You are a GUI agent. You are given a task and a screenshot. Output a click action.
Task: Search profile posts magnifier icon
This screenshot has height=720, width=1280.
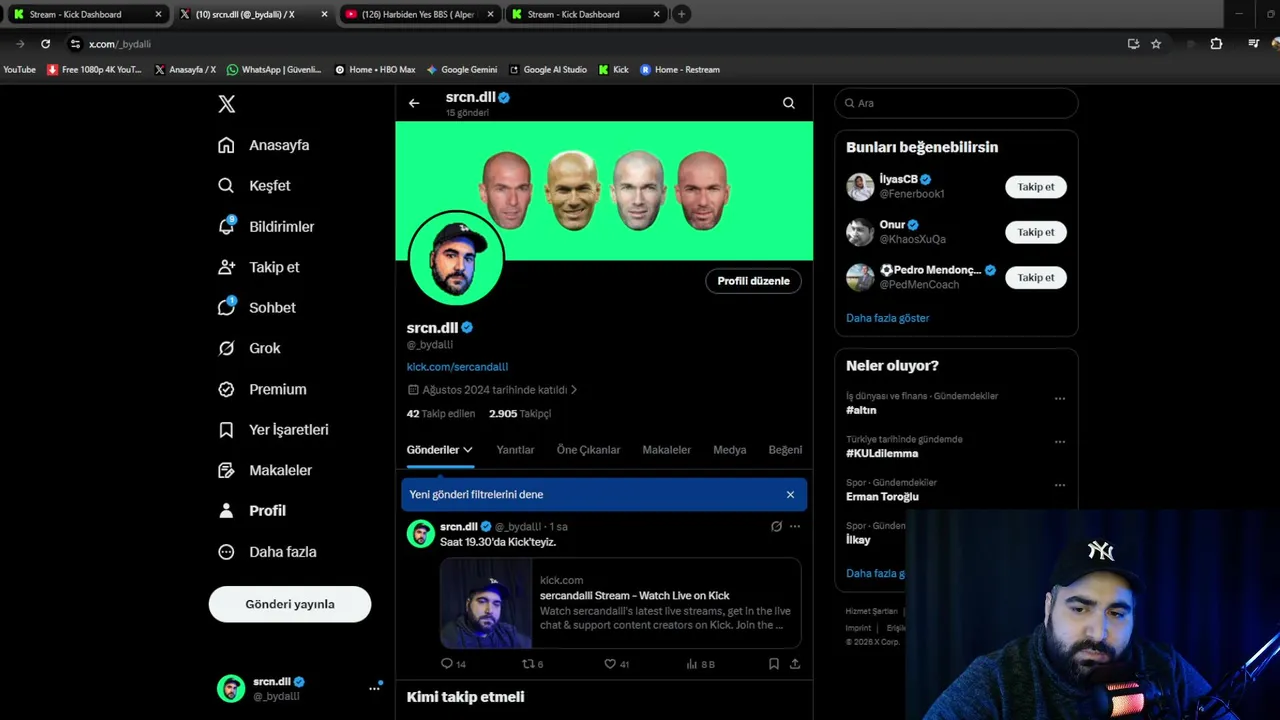[x=789, y=103]
